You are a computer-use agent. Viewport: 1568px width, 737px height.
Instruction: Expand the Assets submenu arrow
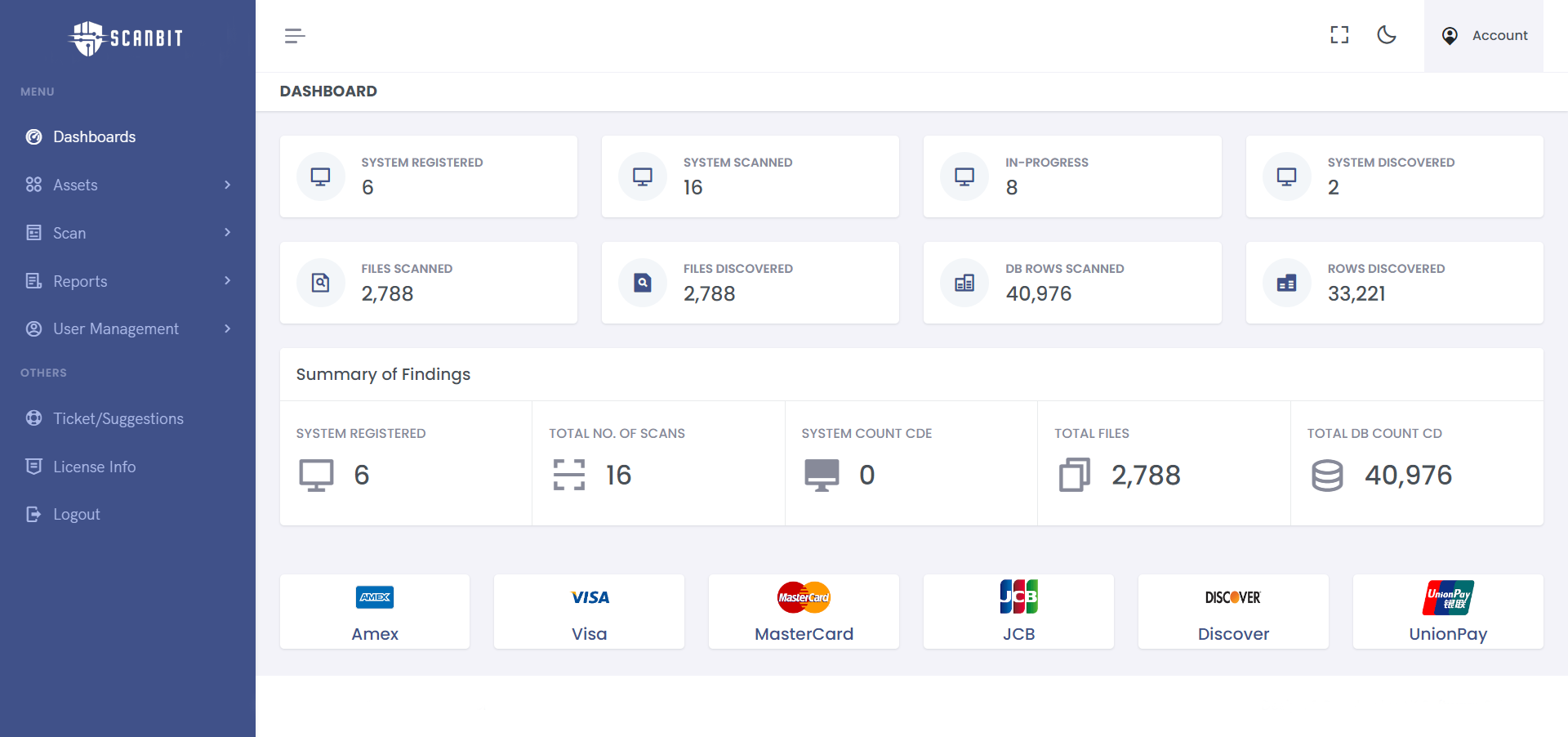[x=227, y=185]
